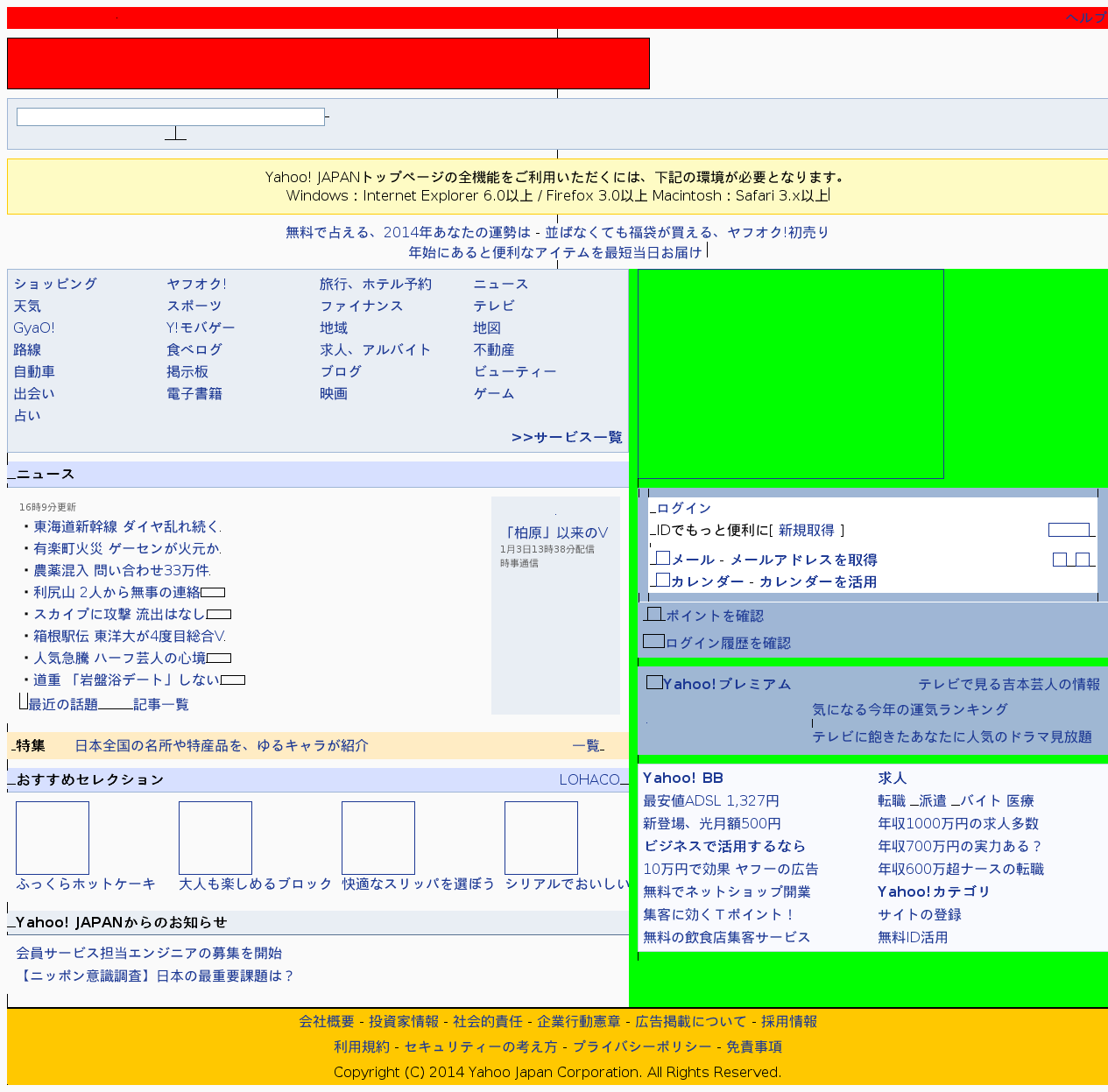Open 利用規約 in the footer
Screen dimensions: 1108x1092
[x=362, y=1046]
